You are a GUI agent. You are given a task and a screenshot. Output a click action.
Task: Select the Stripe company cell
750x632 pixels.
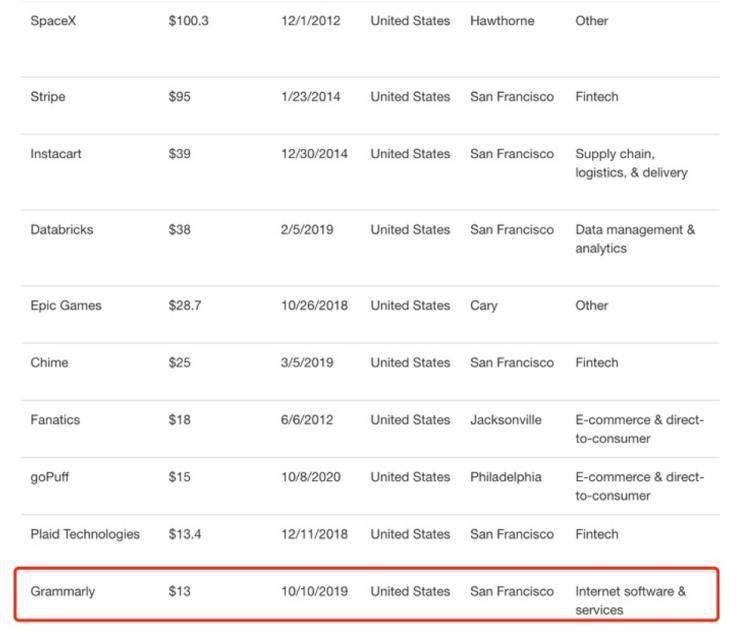pos(49,97)
